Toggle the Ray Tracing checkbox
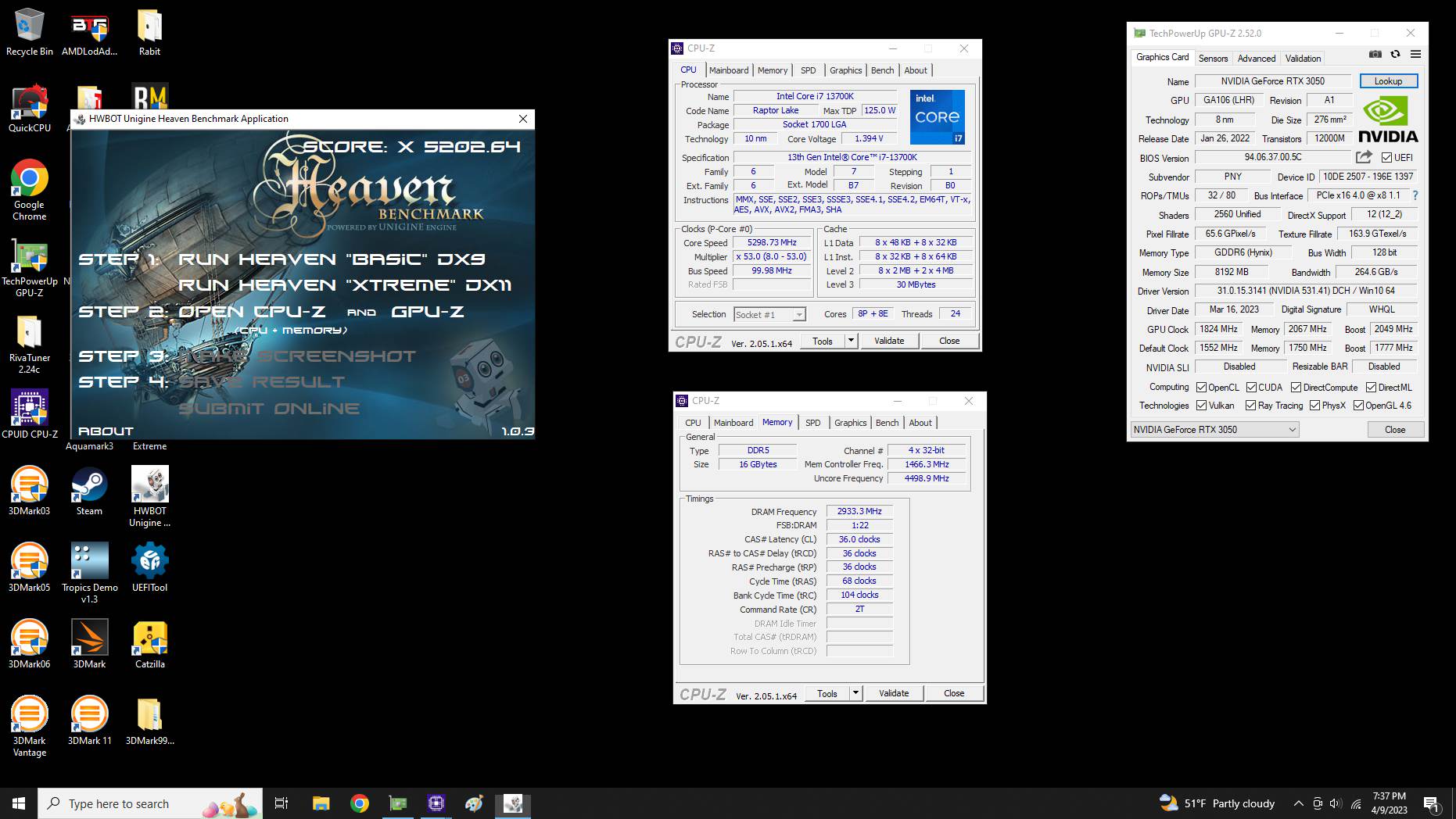Screen dimensions: 1456x819 coord(1250,406)
